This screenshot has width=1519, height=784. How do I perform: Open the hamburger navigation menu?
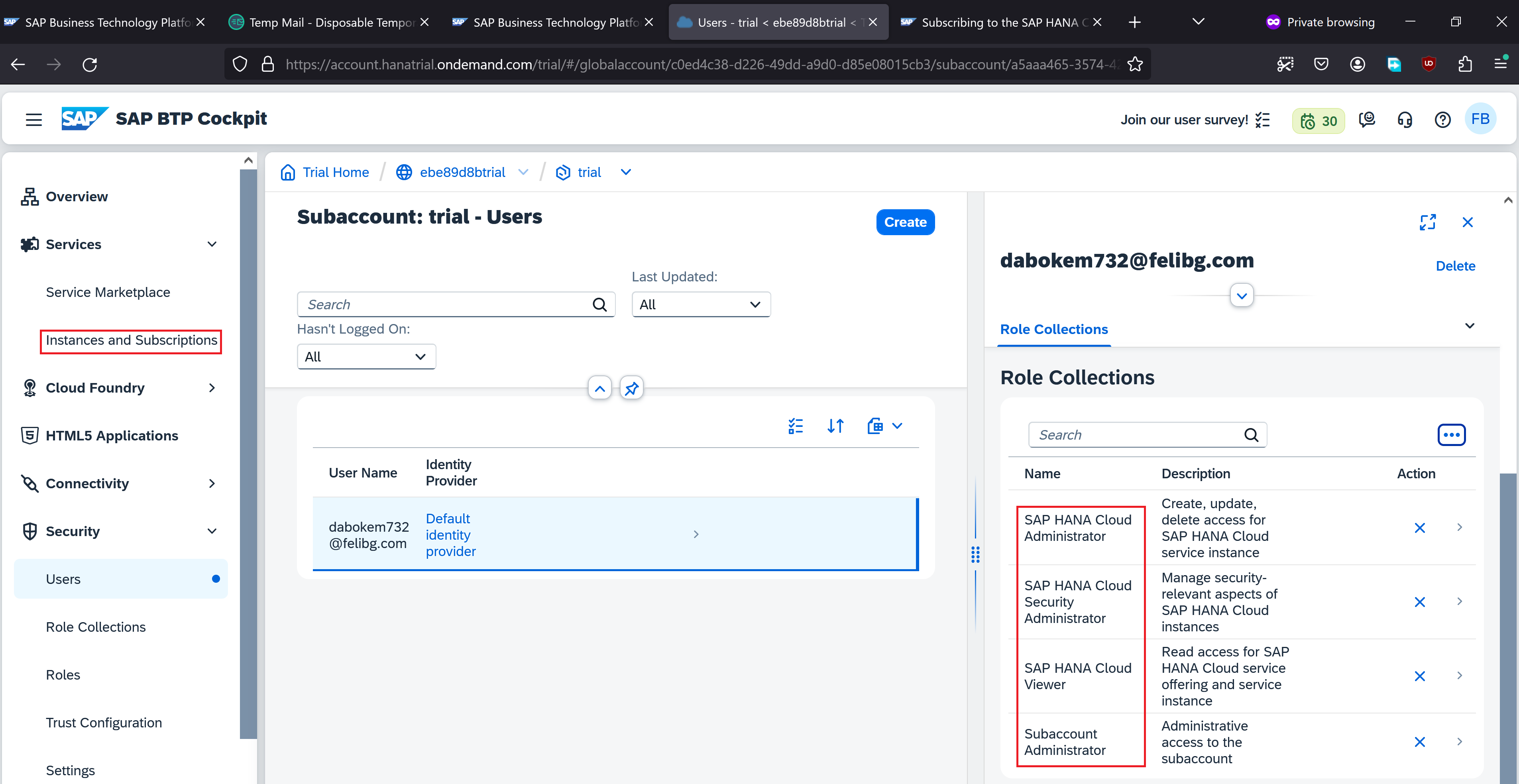[x=33, y=119]
